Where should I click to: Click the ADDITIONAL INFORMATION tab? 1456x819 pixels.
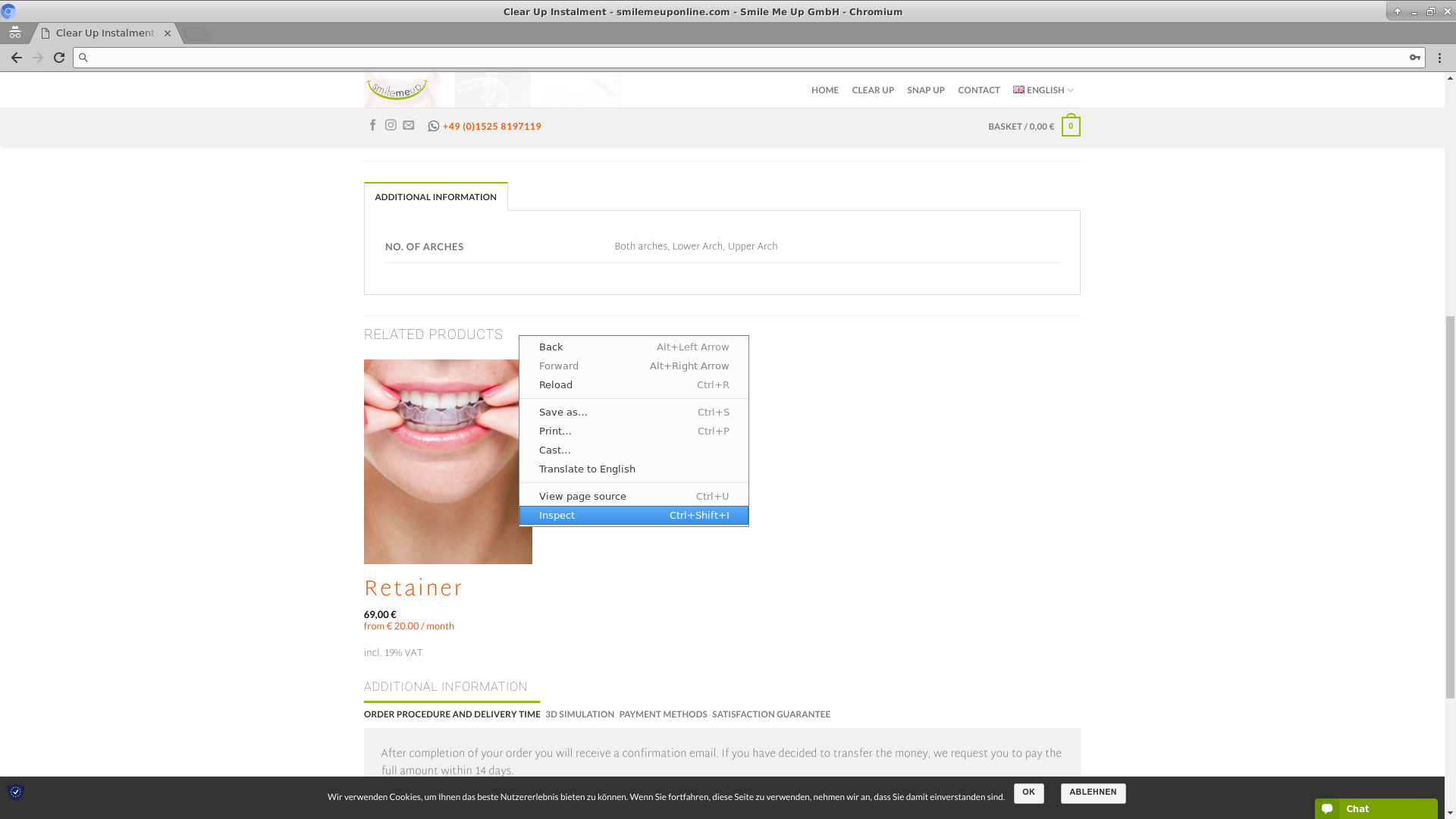pos(435,196)
